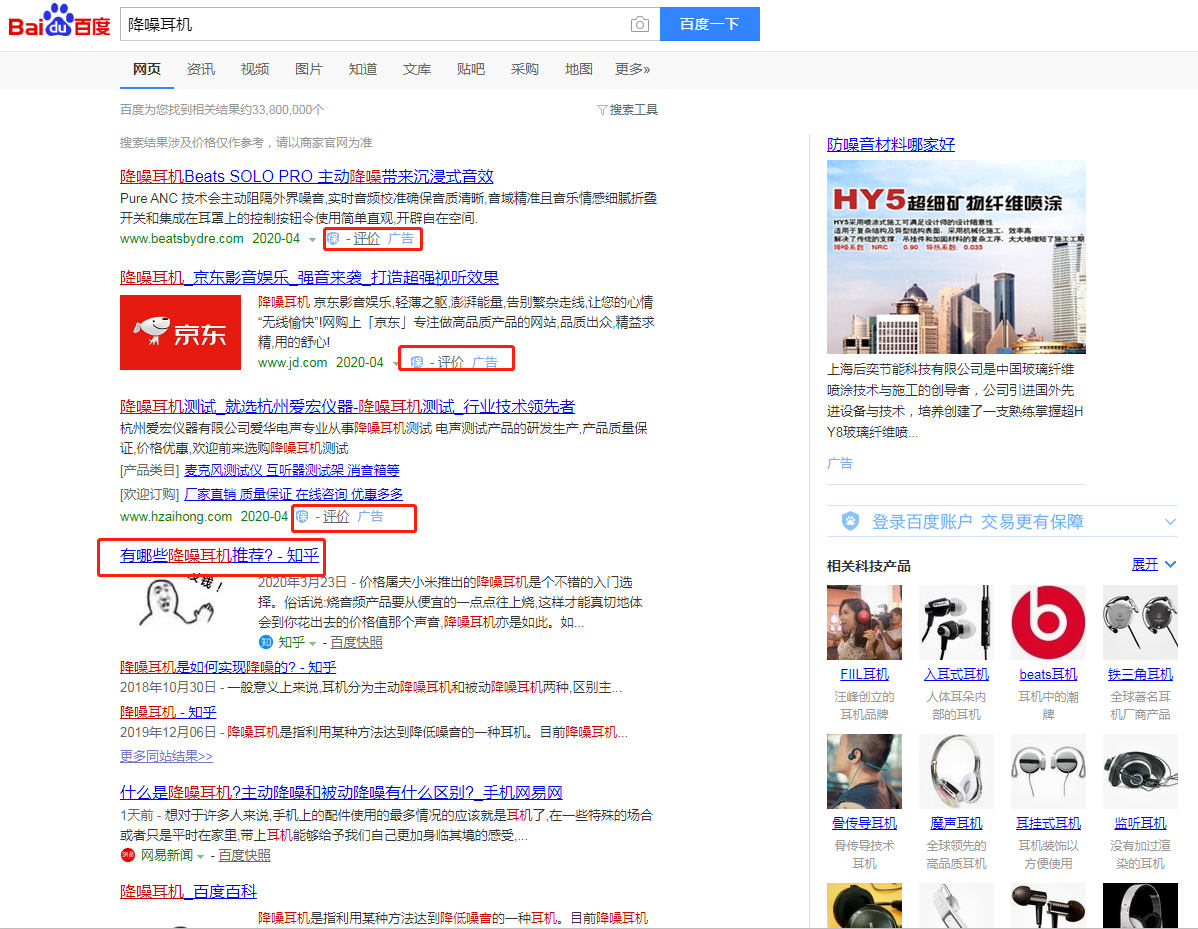Open the 骨传导耳机 thumbnail
1198x929 pixels.
click(x=864, y=771)
